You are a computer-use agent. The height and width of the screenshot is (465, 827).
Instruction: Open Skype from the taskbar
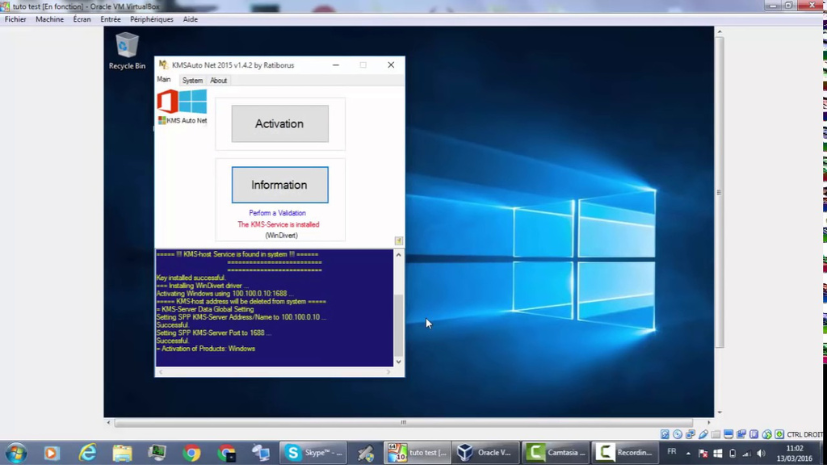tap(312, 453)
